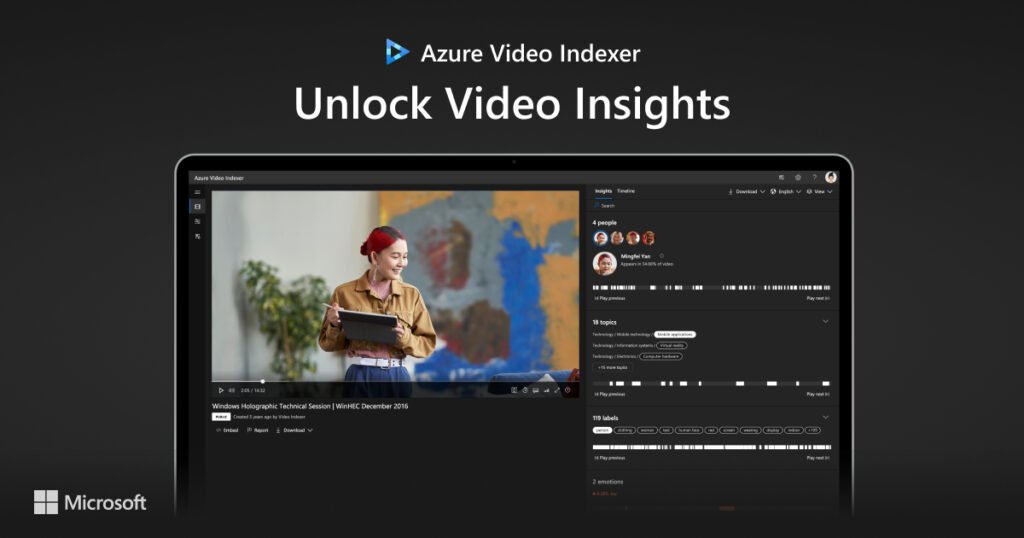1024x538 pixels.
Task: Open the playback speed clock icon
Action: [525, 390]
